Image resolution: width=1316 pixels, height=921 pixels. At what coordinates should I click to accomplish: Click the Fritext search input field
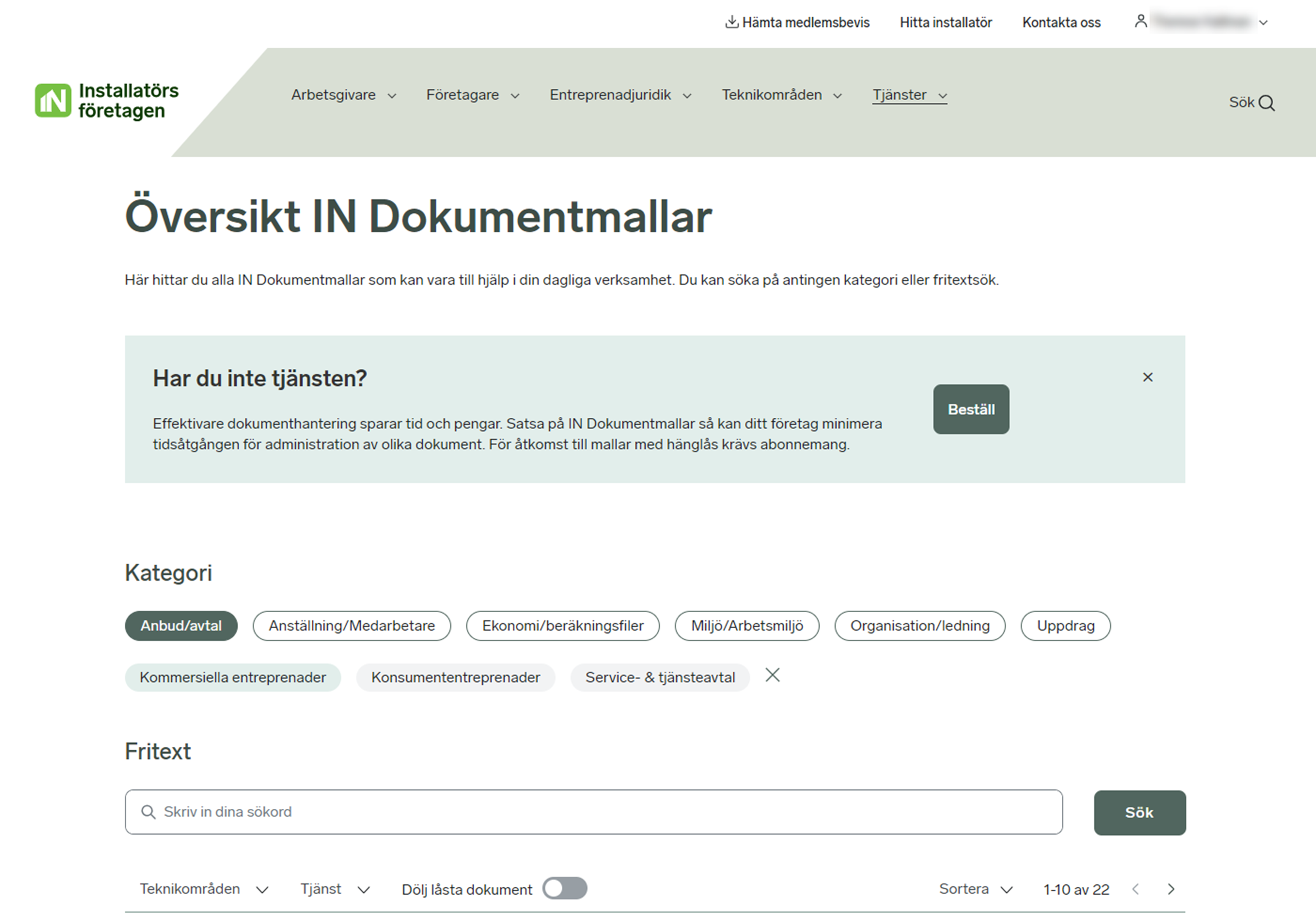(x=593, y=812)
